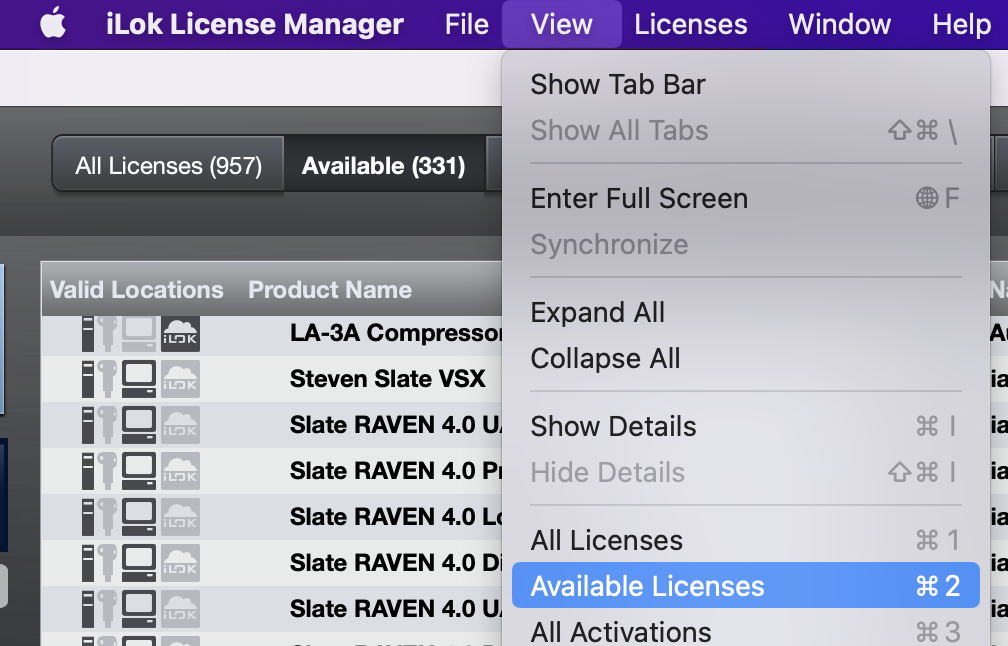The image size is (1008, 646).
Task: Close the open View menu
Action: click(561, 24)
